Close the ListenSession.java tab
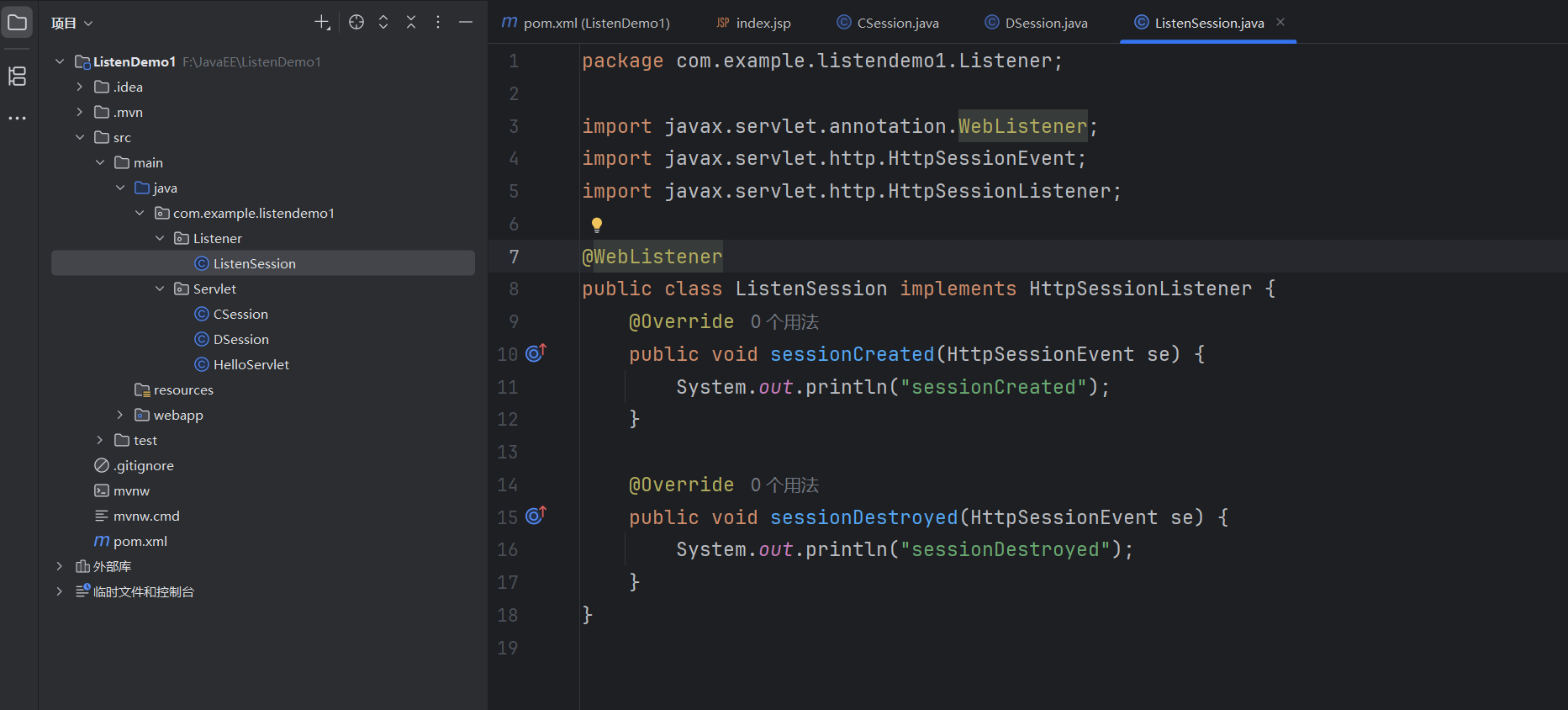This screenshot has width=1568, height=710. 1280,22
